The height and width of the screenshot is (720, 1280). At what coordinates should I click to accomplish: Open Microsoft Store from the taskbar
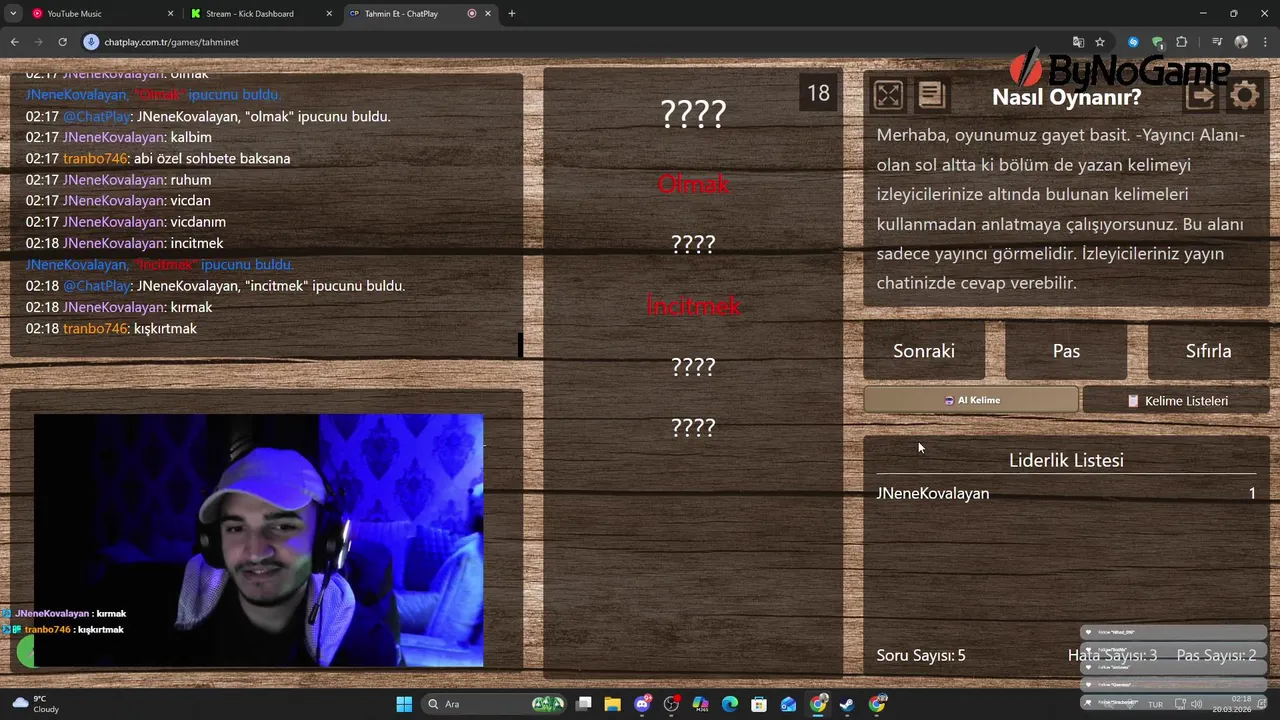[x=759, y=704]
